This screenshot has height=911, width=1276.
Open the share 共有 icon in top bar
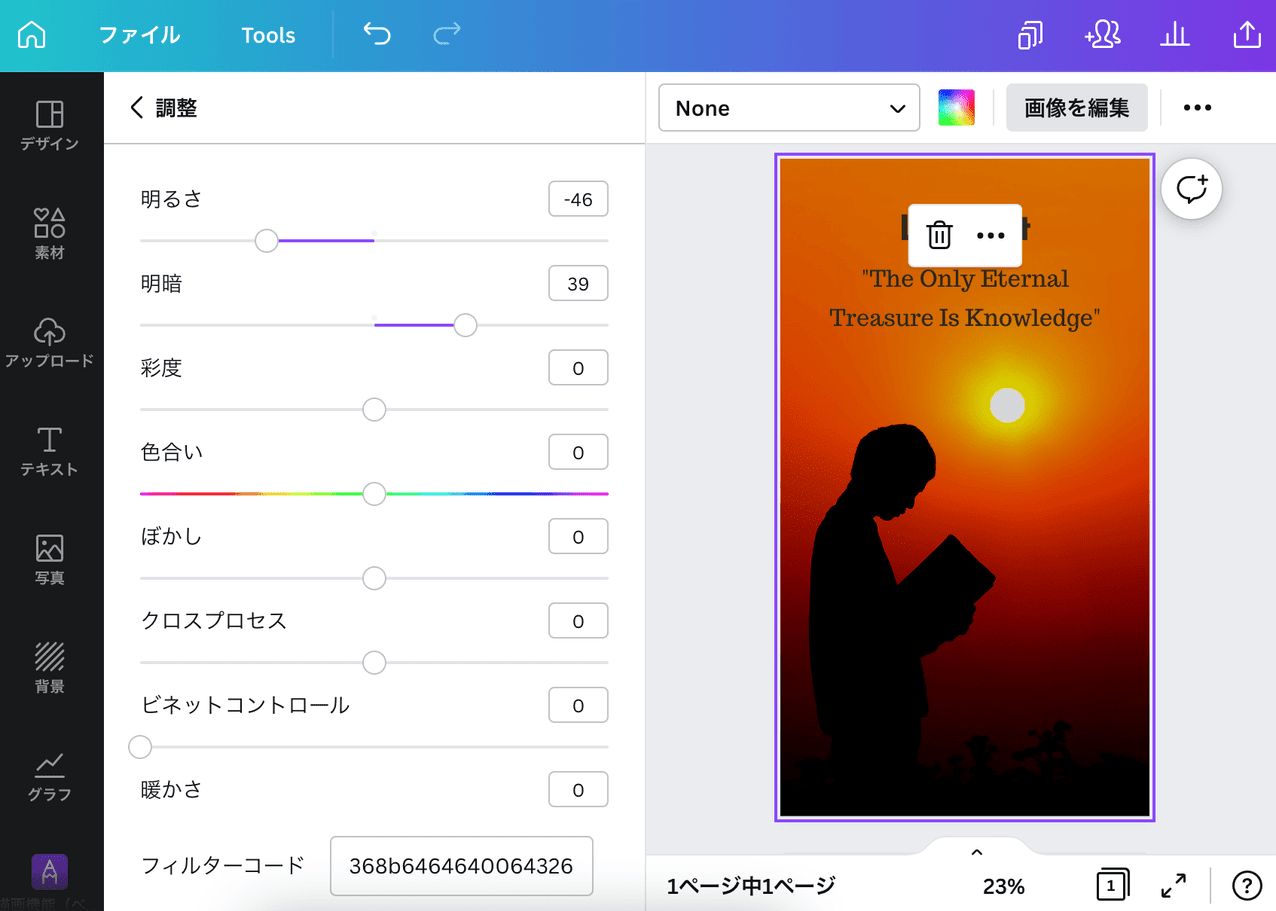tap(1246, 35)
